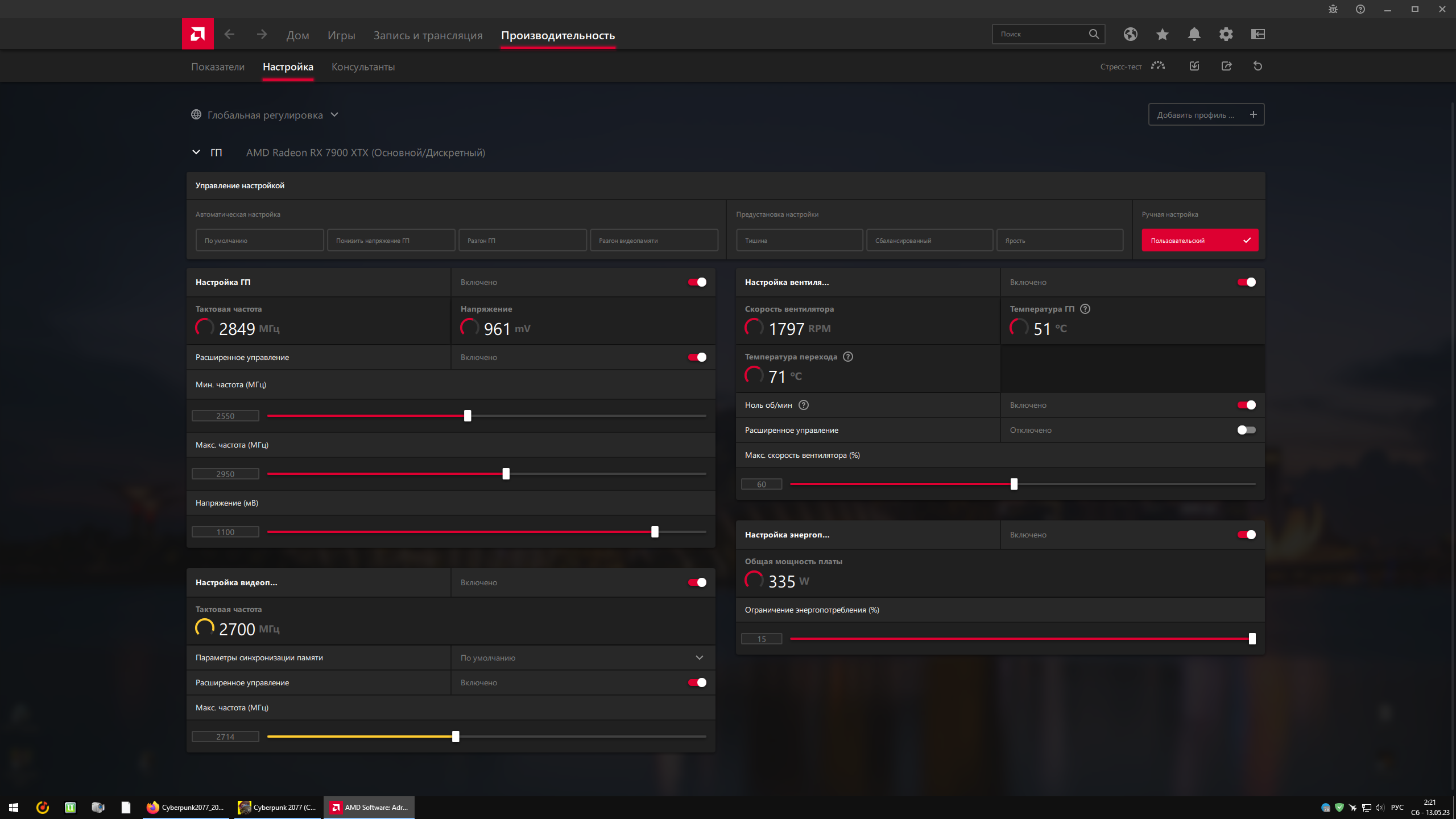Open favorites star icon
This screenshot has height=819, width=1456.
tap(1162, 34)
